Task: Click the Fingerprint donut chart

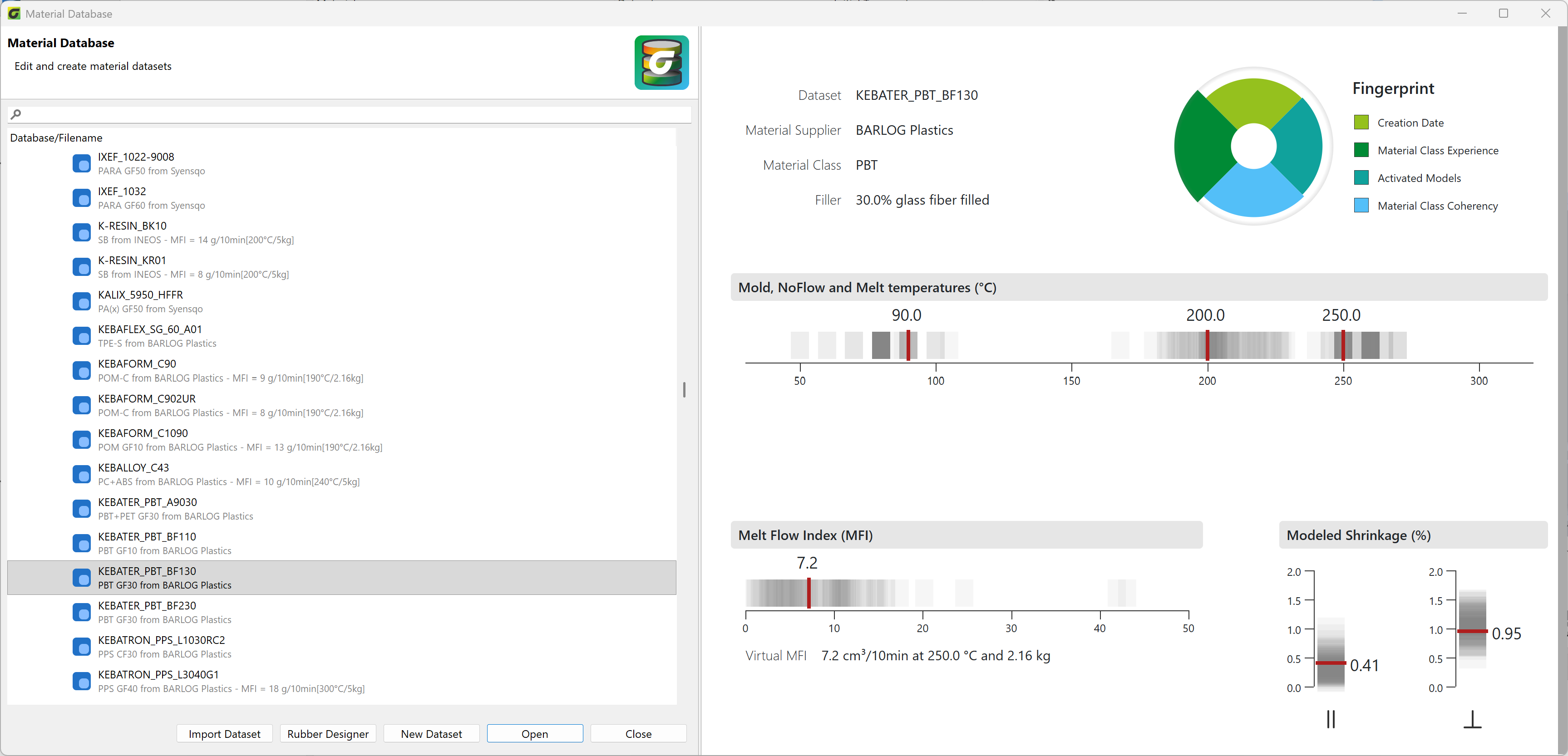Action: click(1252, 147)
